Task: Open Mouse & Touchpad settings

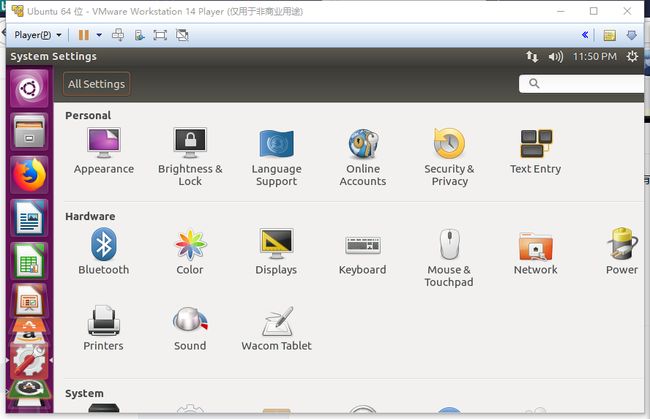Action: tap(449, 257)
